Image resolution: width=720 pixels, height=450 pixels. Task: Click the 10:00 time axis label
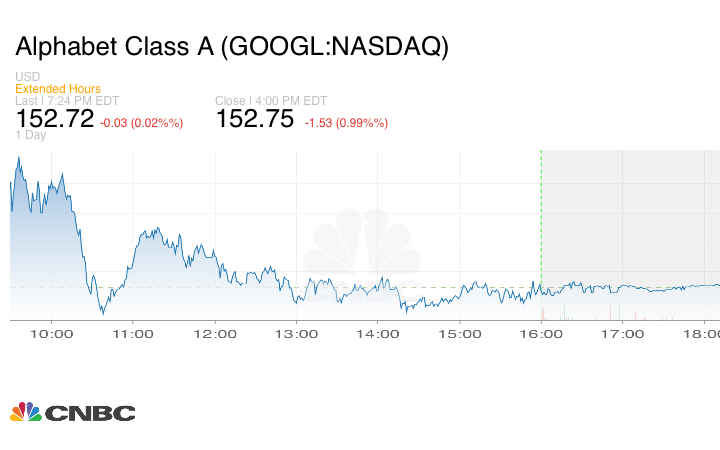(52, 334)
